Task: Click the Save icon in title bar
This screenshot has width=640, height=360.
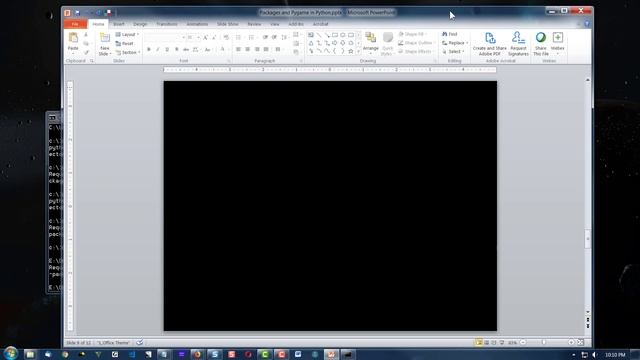Action: [77, 13]
